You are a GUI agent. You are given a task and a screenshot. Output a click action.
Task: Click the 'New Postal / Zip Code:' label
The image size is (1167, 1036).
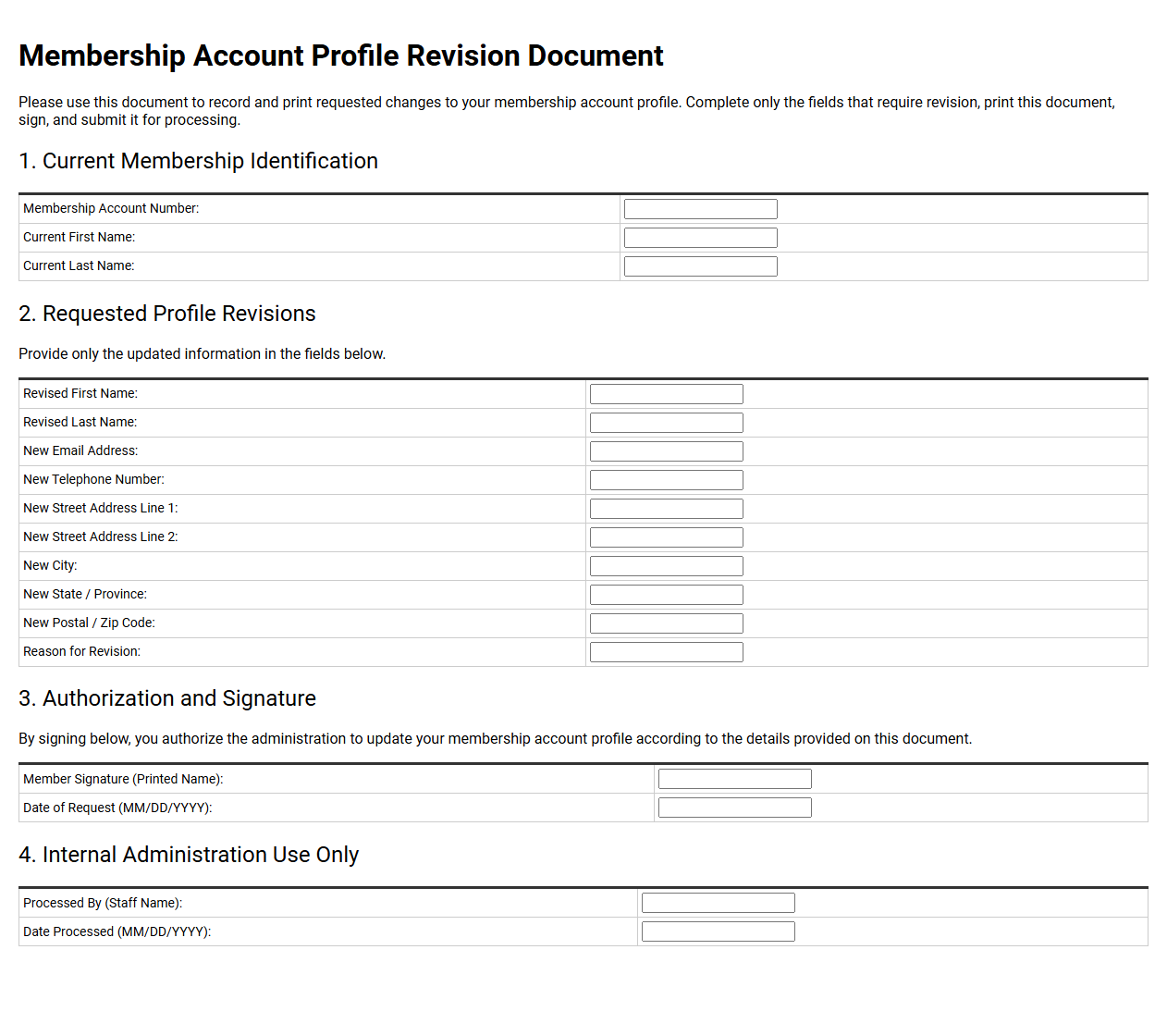click(89, 623)
